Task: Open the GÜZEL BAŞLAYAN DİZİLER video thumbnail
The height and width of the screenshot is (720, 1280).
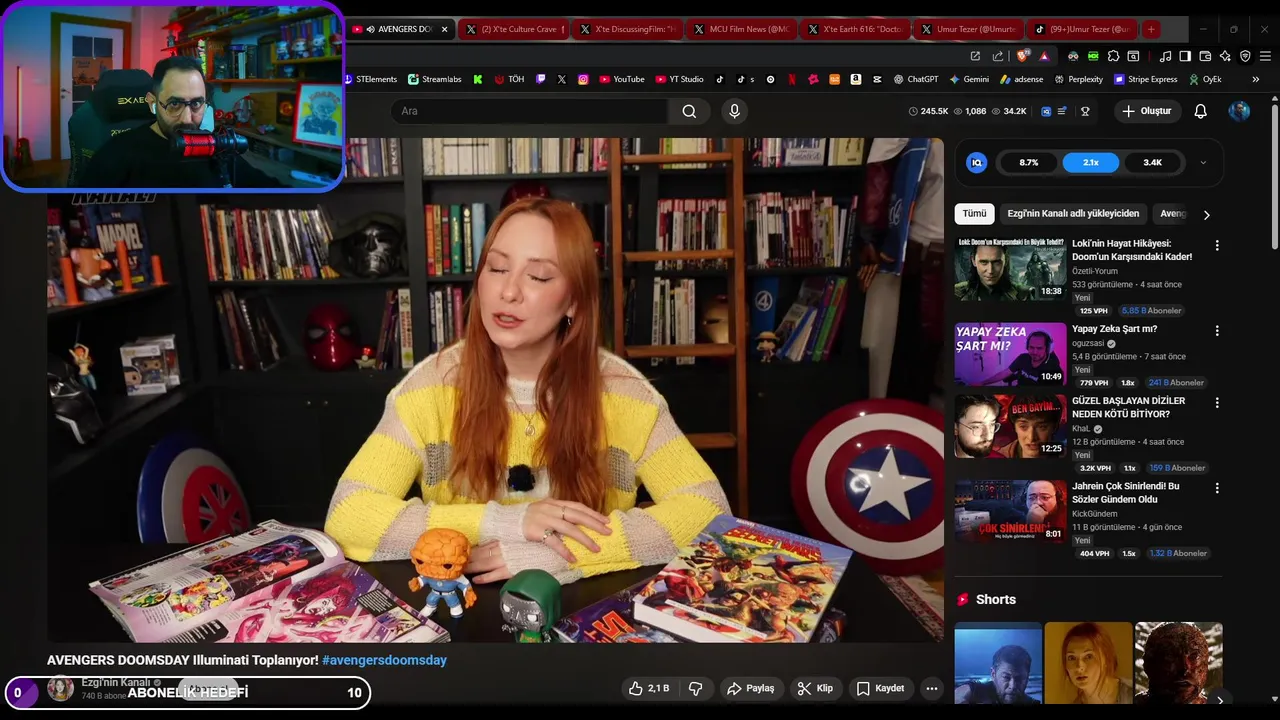Action: click(x=1010, y=426)
